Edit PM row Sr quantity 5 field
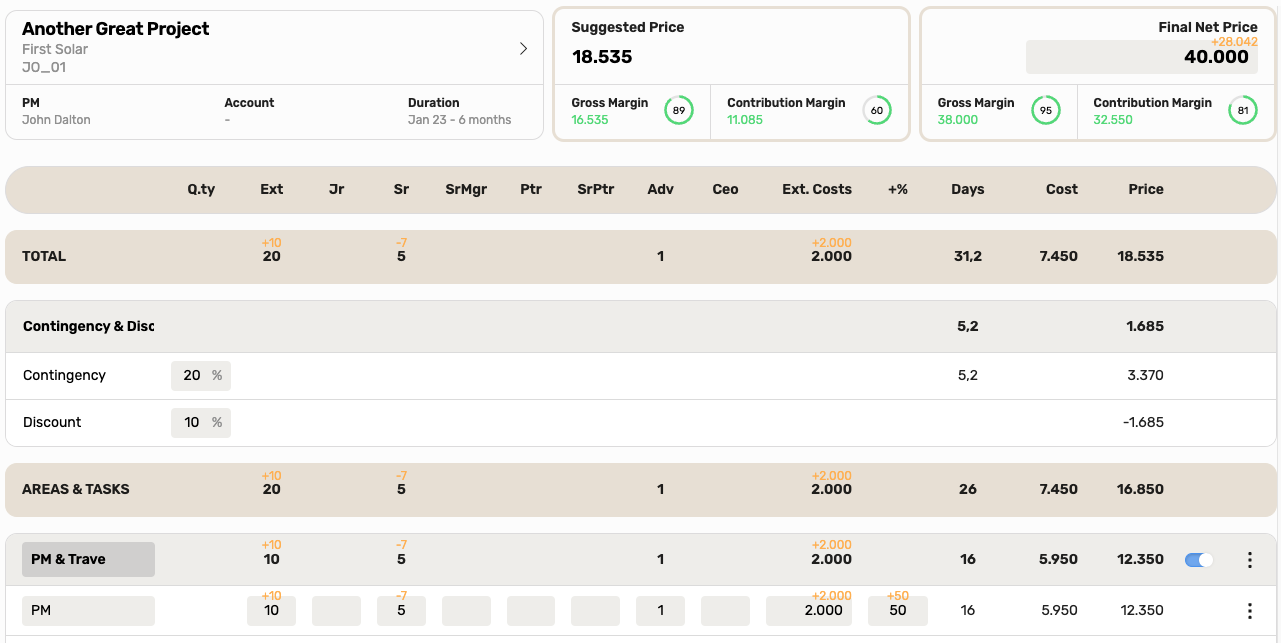 click(401, 611)
